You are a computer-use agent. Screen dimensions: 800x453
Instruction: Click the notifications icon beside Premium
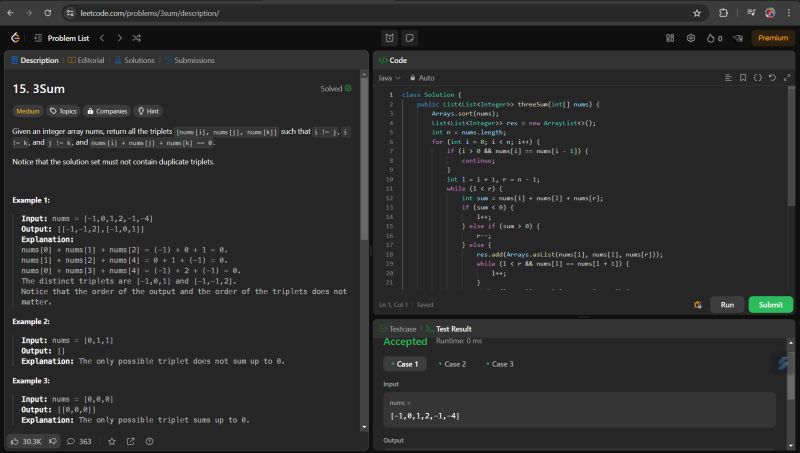(738, 38)
